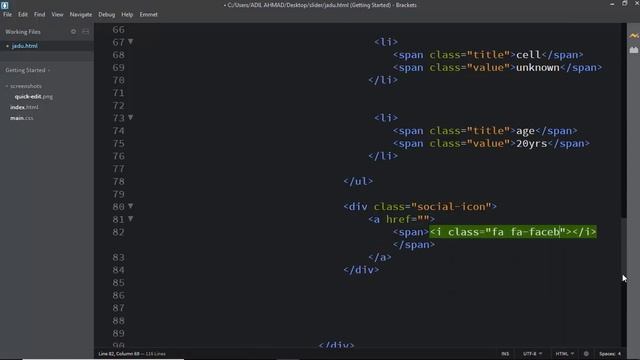640x360 pixels.
Task: Open the Edit menu
Action: click(23, 14)
